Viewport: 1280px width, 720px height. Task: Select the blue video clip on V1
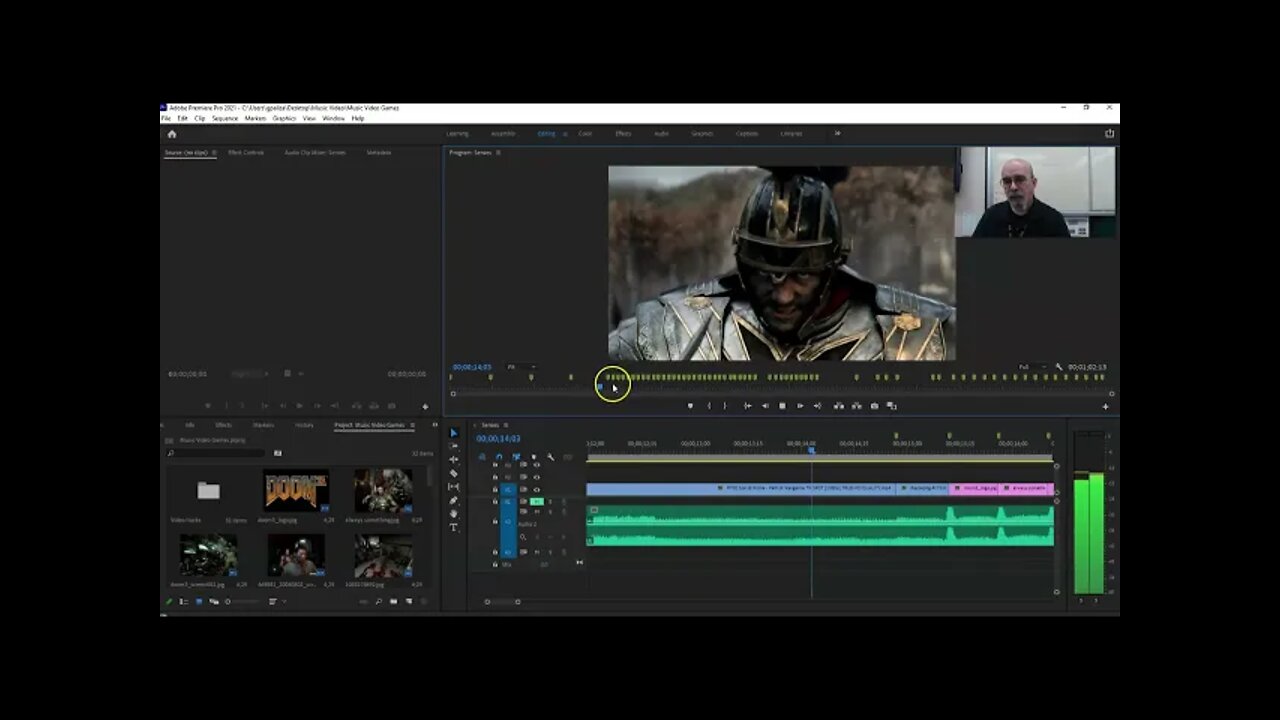click(x=742, y=489)
